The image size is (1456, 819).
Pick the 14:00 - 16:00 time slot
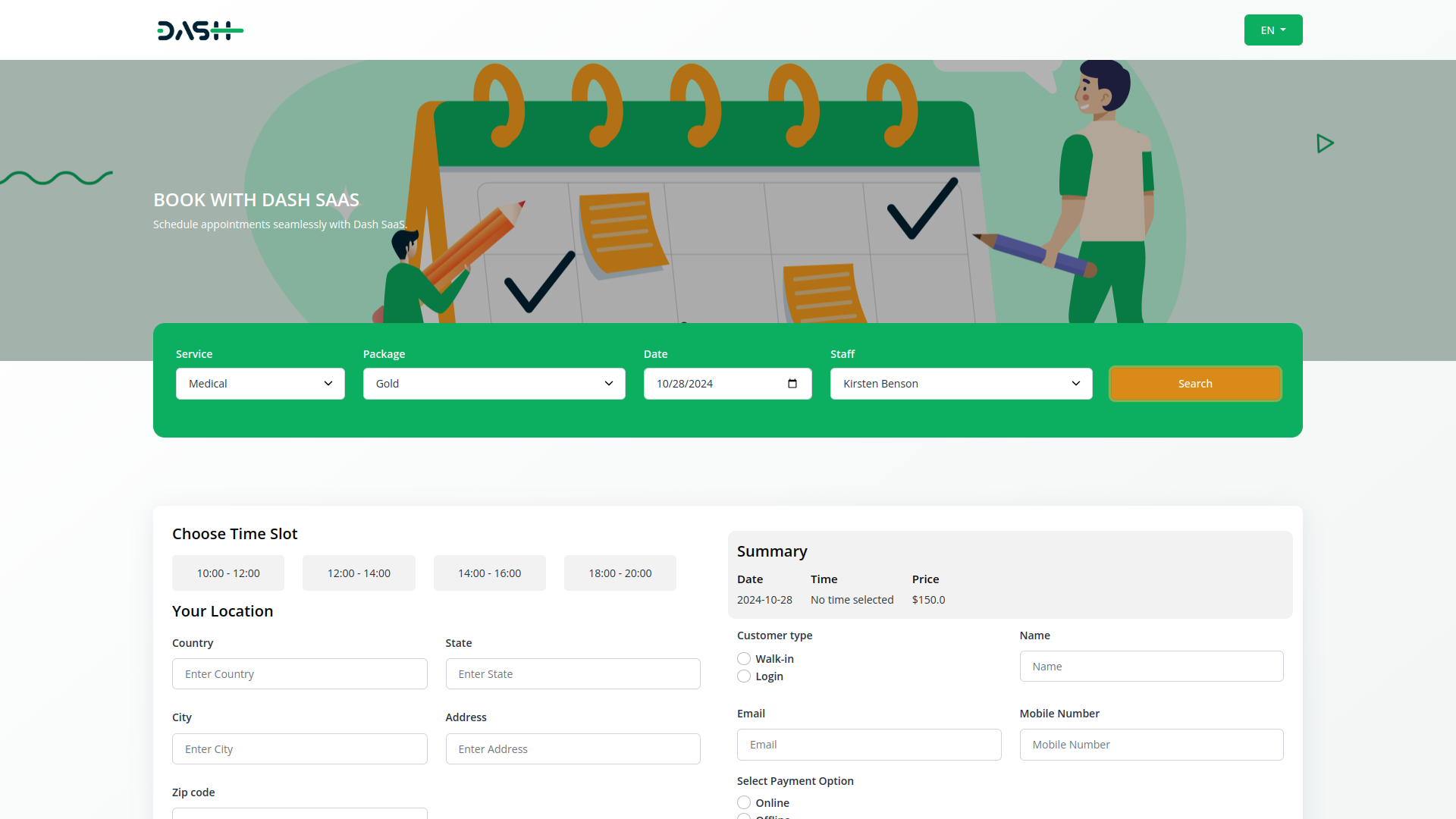[489, 573]
